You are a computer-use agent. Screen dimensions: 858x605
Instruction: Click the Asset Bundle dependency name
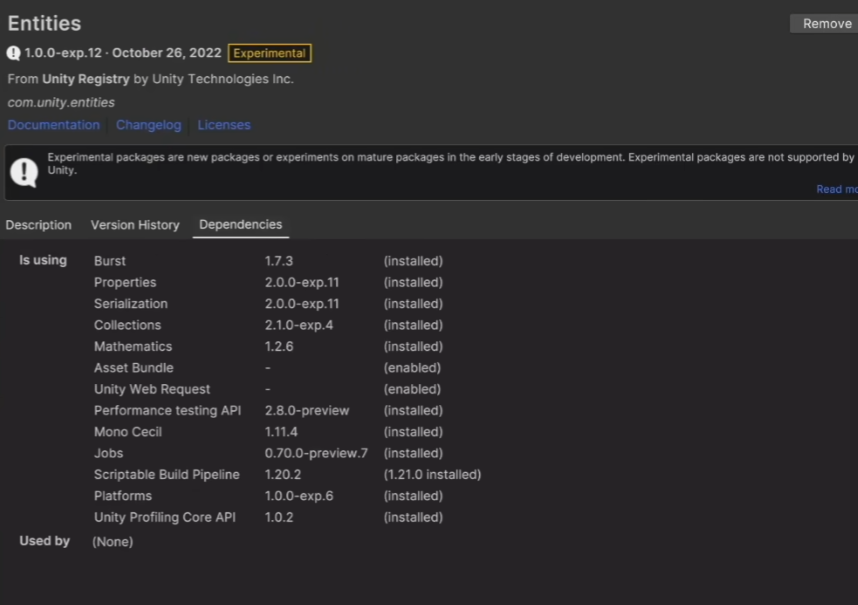pyautogui.click(x=134, y=368)
